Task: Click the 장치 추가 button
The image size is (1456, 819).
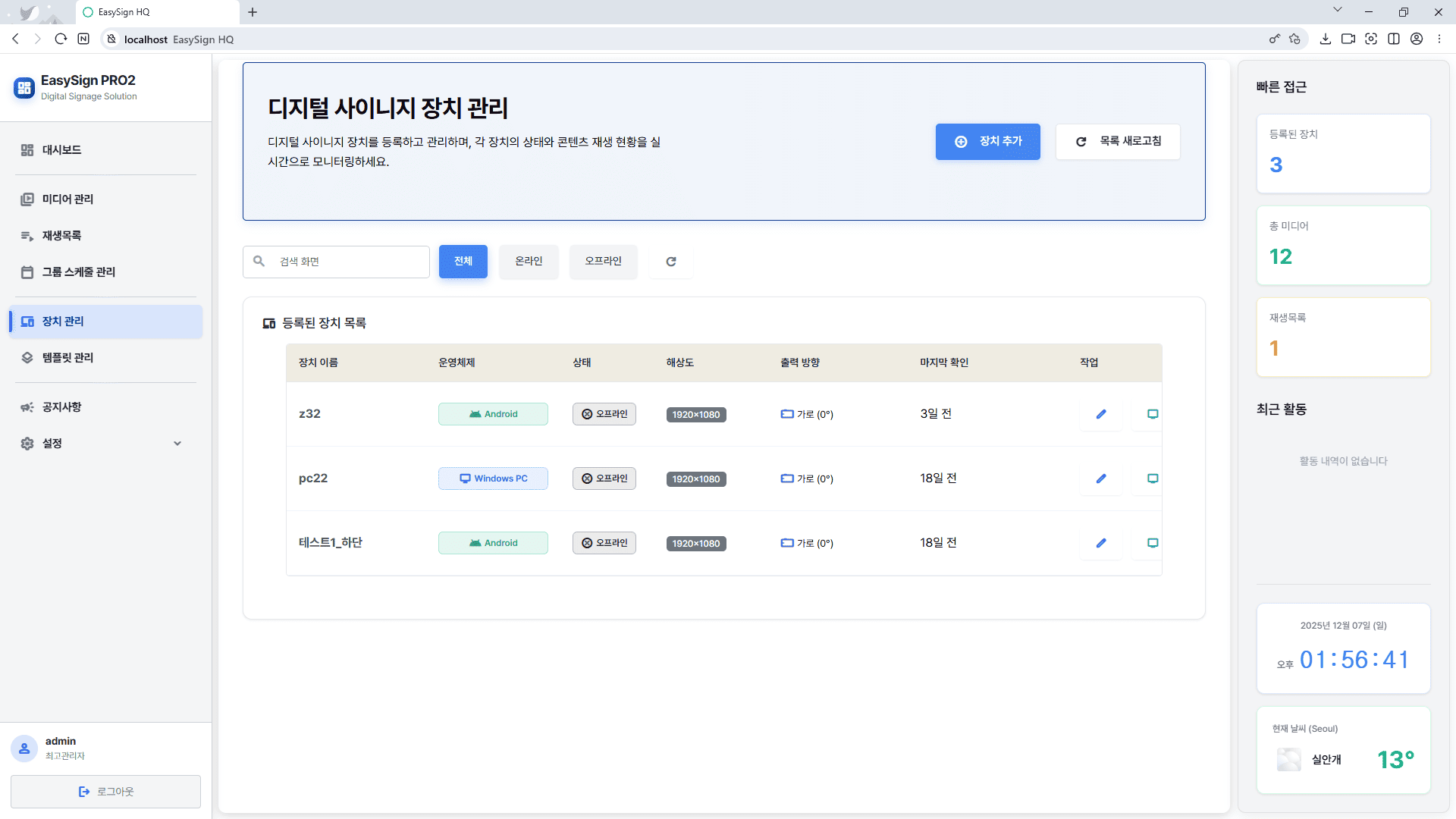Action: click(x=987, y=142)
